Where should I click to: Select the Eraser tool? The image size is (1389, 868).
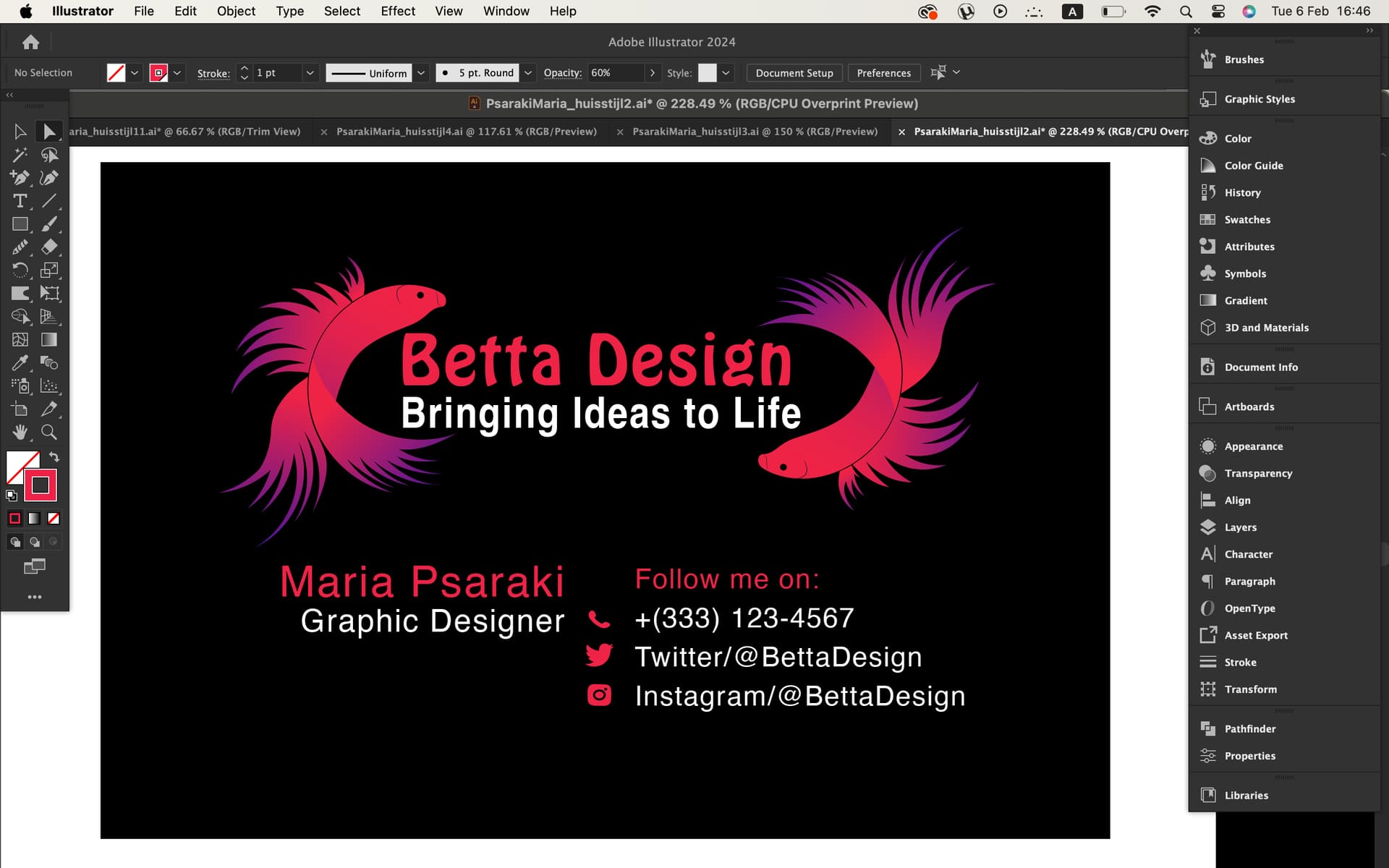coord(49,247)
